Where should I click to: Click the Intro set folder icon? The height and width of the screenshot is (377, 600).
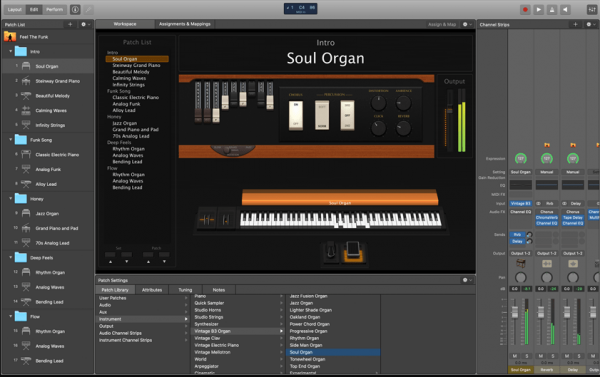(x=21, y=51)
